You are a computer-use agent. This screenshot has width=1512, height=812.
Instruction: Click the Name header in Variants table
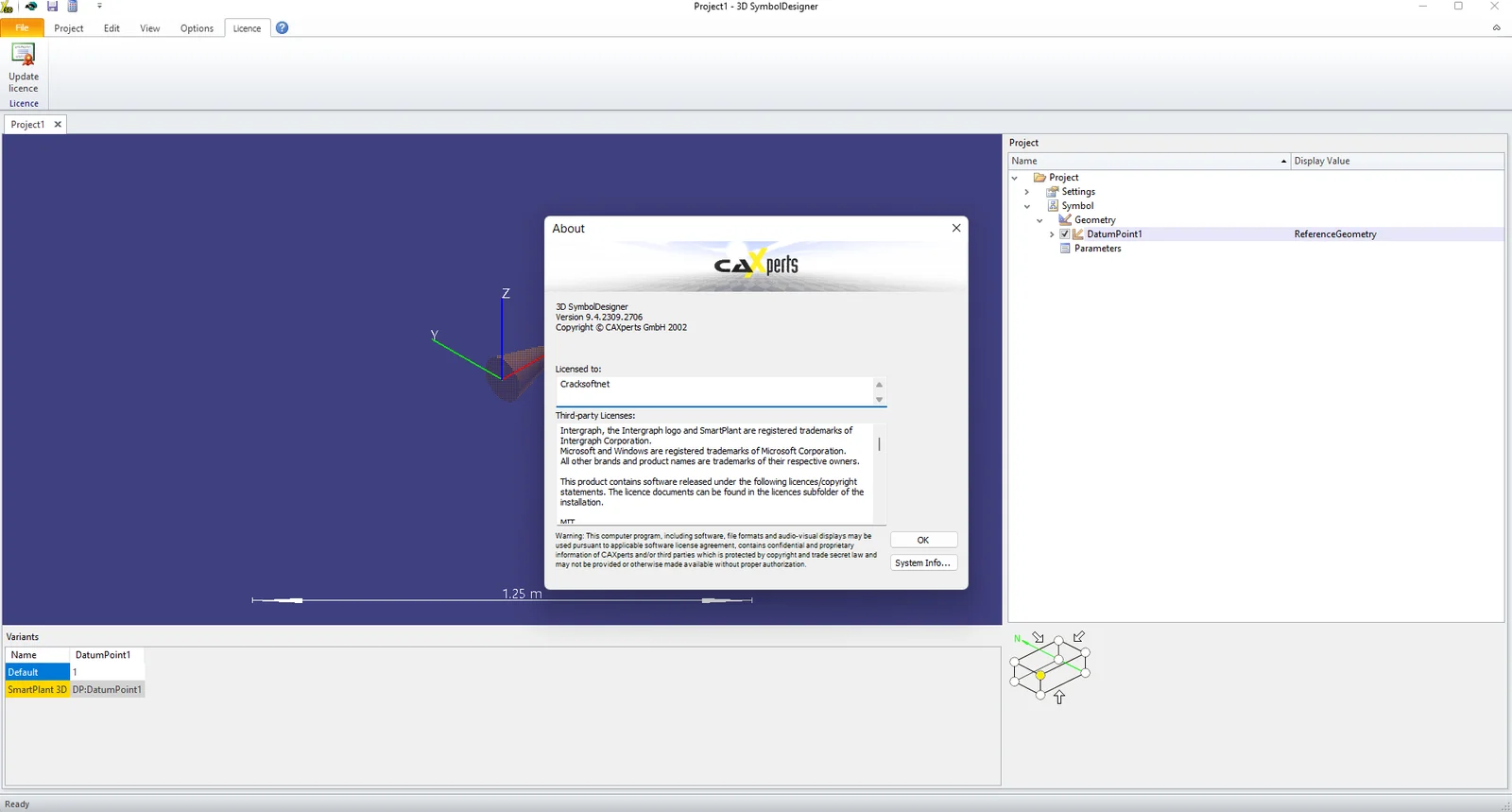38,655
